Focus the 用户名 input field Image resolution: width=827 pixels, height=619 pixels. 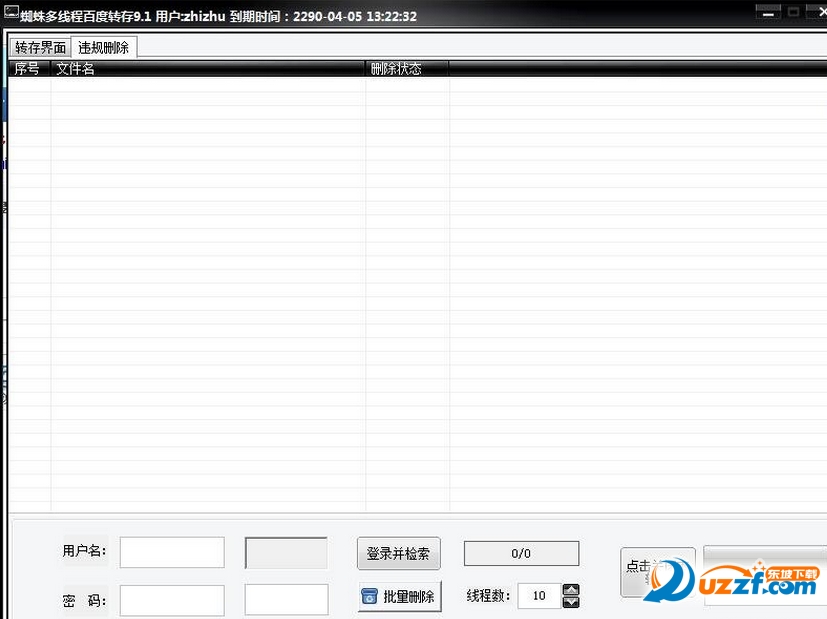tap(172, 552)
